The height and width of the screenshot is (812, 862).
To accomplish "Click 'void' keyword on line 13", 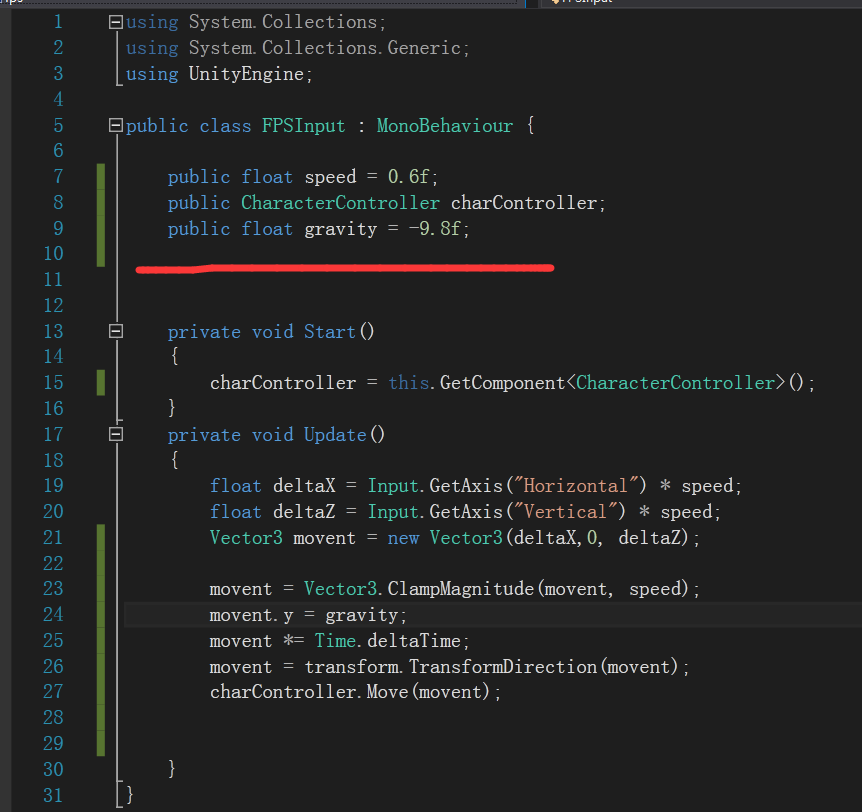I will tap(273, 332).
